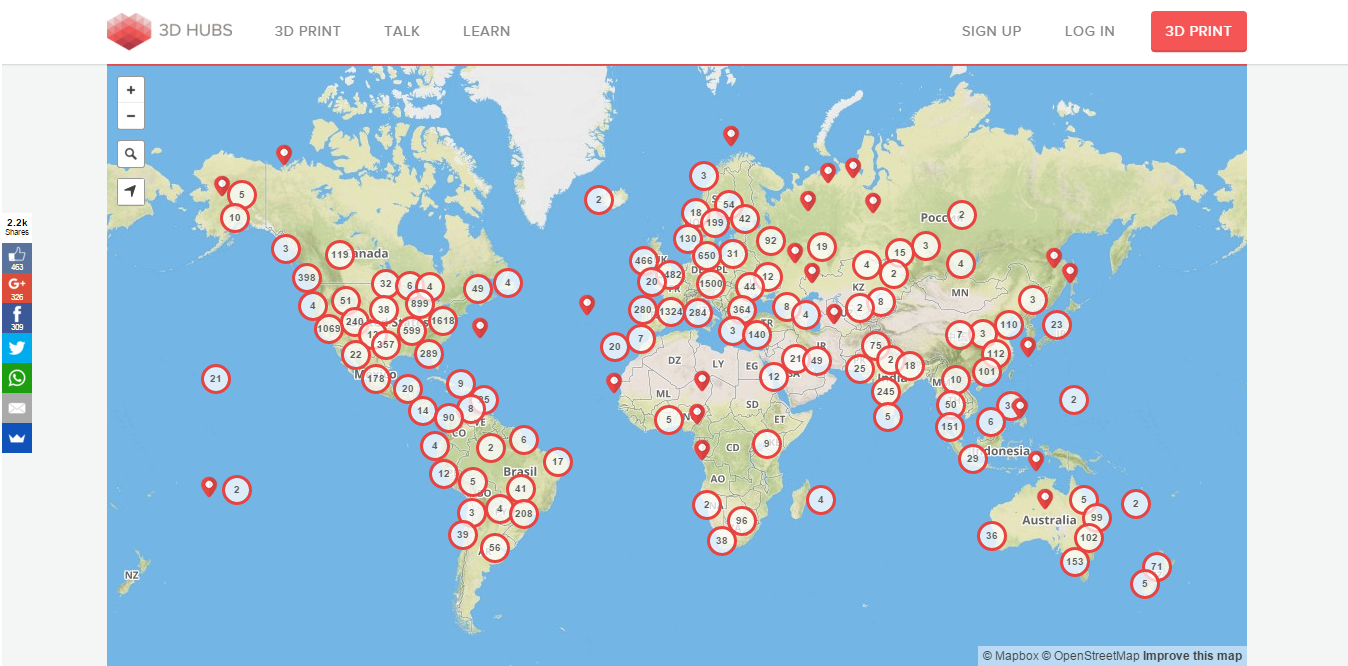1348x666 pixels.
Task: Open the Mapbox attribution link
Action: click(x=1011, y=656)
